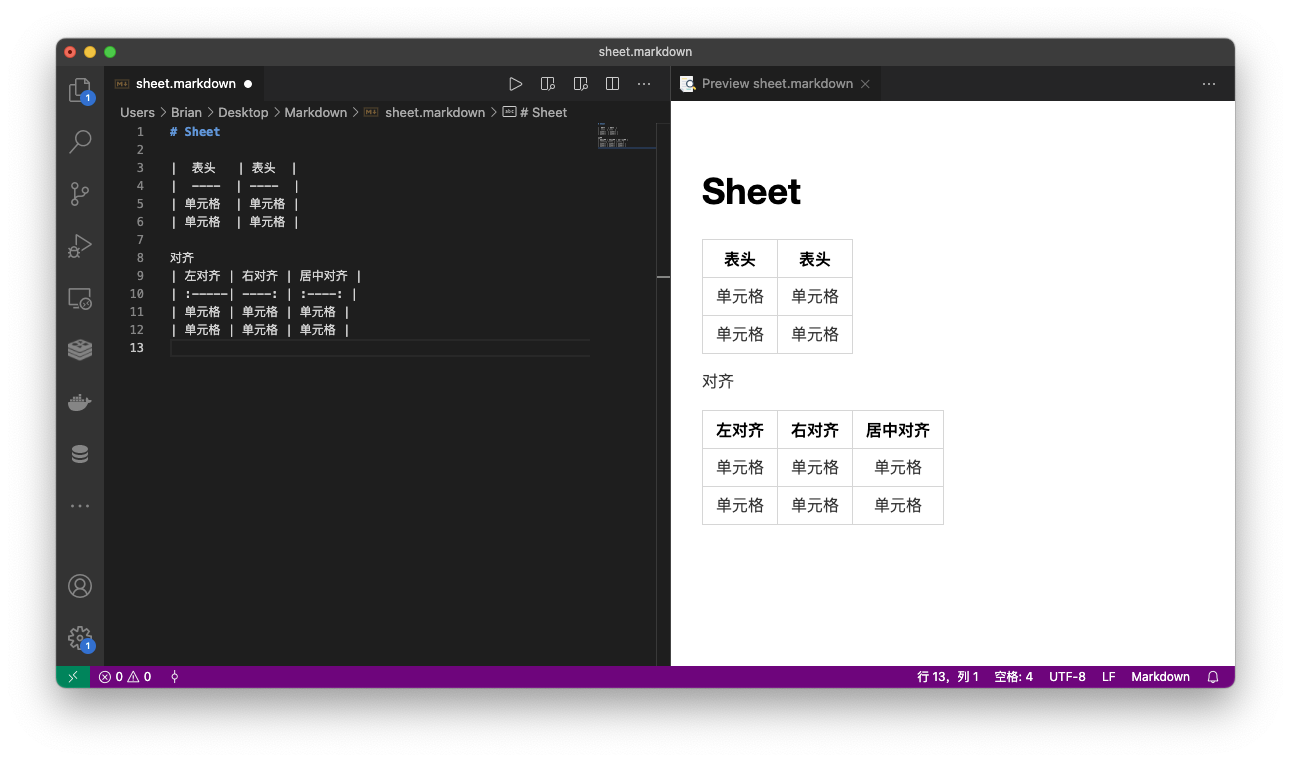Click the "Sheet" heading in the preview

click(x=751, y=191)
